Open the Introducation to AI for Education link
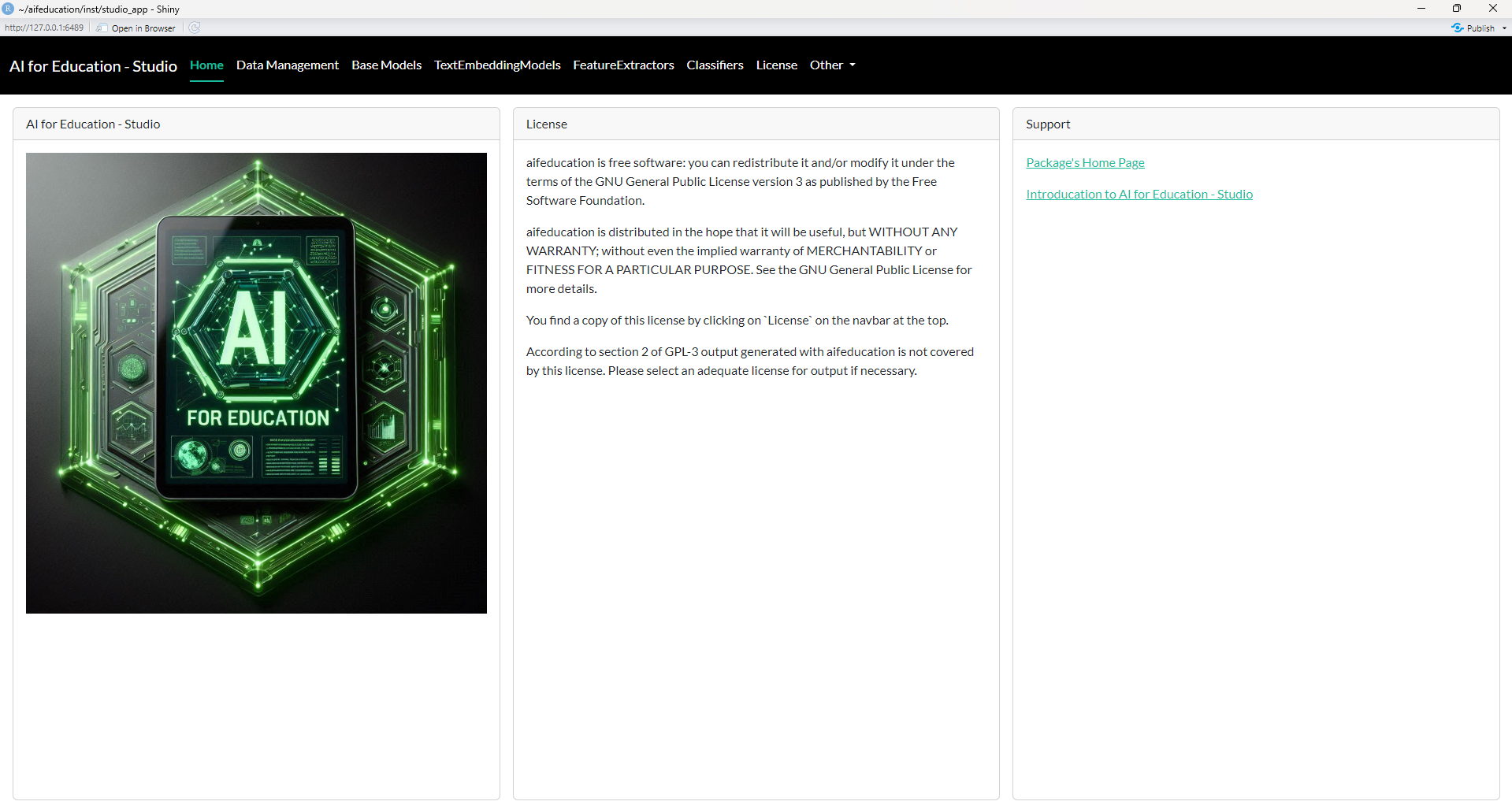Viewport: 1512px width, 805px height. coord(1139,195)
